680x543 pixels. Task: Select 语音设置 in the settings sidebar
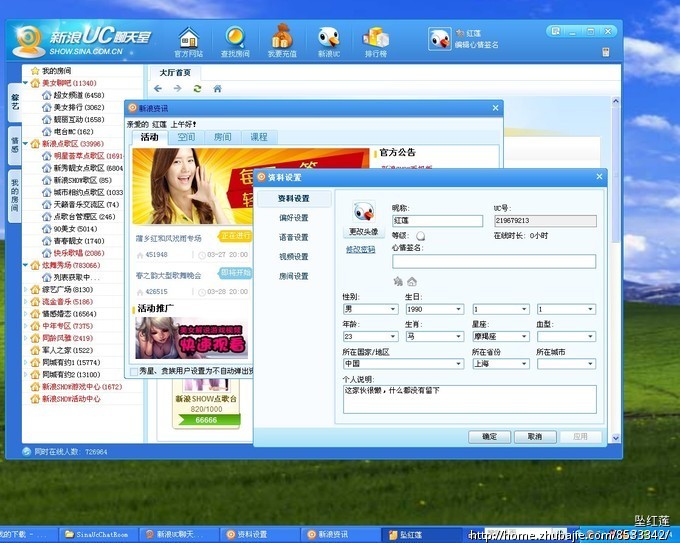point(294,237)
